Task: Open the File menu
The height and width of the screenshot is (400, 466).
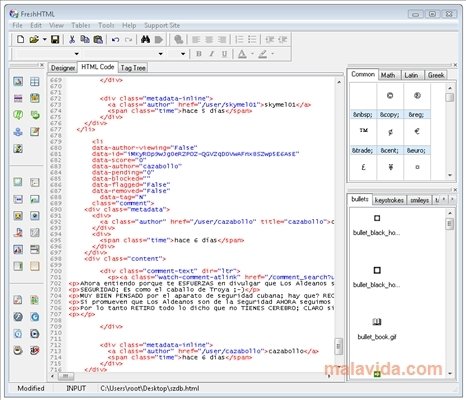Action: tap(17, 25)
